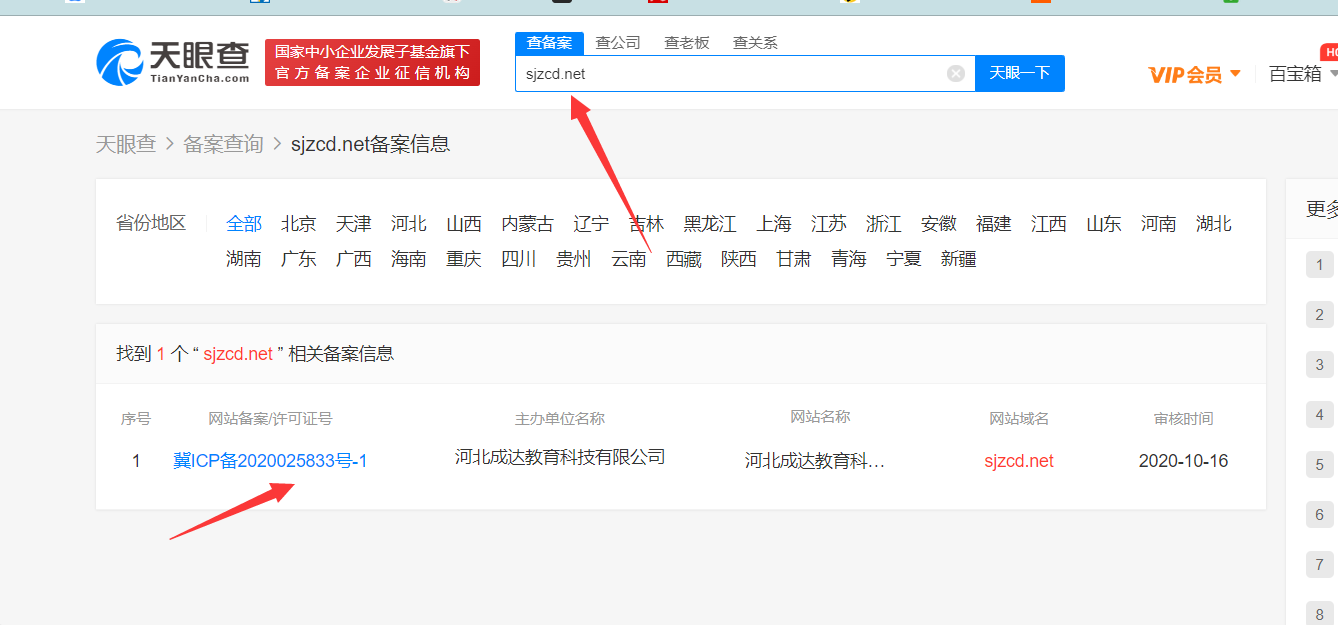Select the 河北 province filter
1338x625 pixels.
408,223
